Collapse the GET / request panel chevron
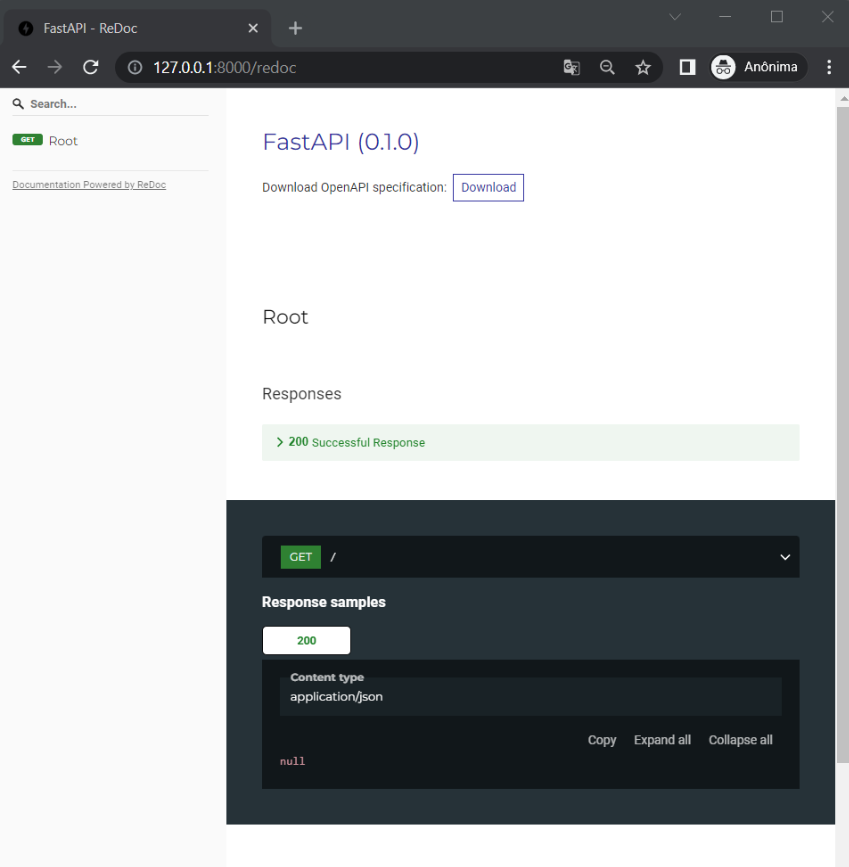Screen dimensions: 849x867 [785, 557]
